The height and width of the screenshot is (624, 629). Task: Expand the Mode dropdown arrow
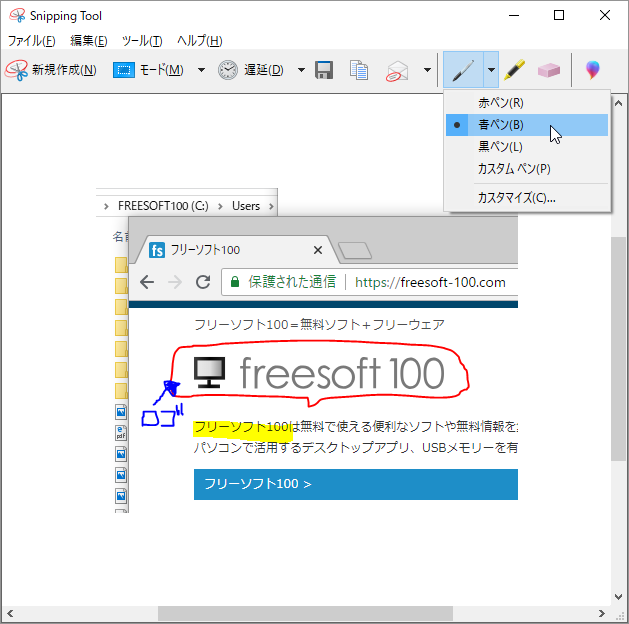201,70
